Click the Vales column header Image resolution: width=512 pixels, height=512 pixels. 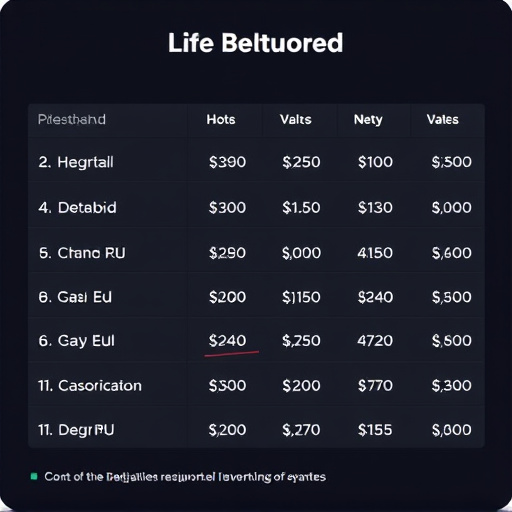point(442,119)
